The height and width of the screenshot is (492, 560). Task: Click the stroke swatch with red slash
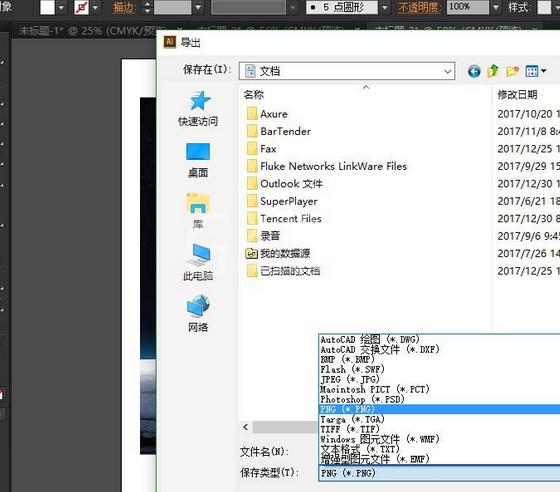click(x=81, y=7)
